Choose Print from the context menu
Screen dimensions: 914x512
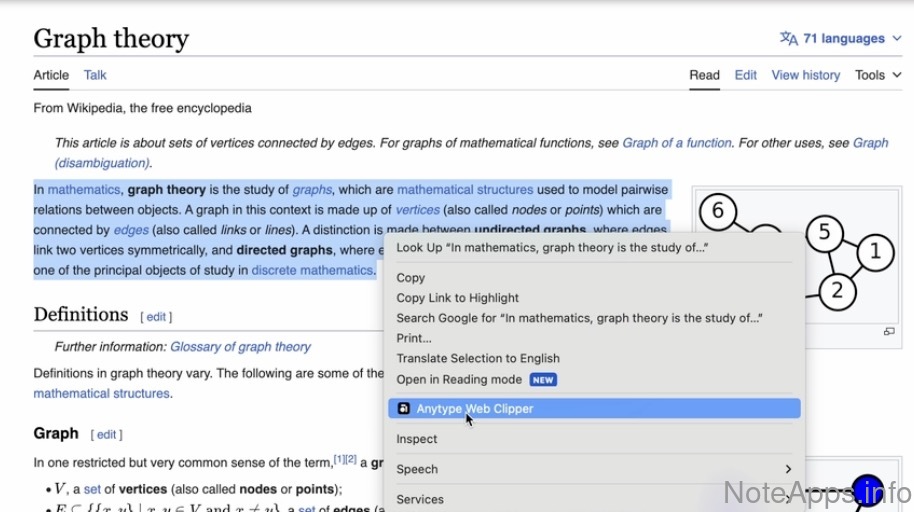414,338
